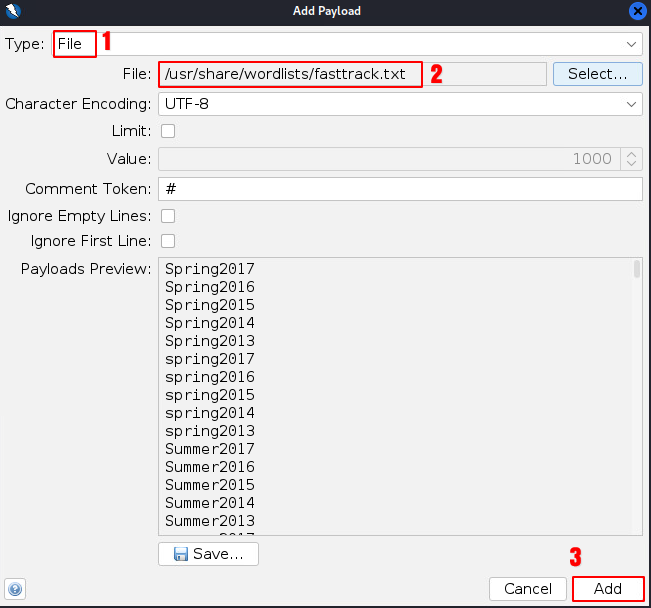Screen dimensions: 651x608
Task: Select Spring2017 in payloads preview
Action: pyautogui.click(x=210, y=269)
